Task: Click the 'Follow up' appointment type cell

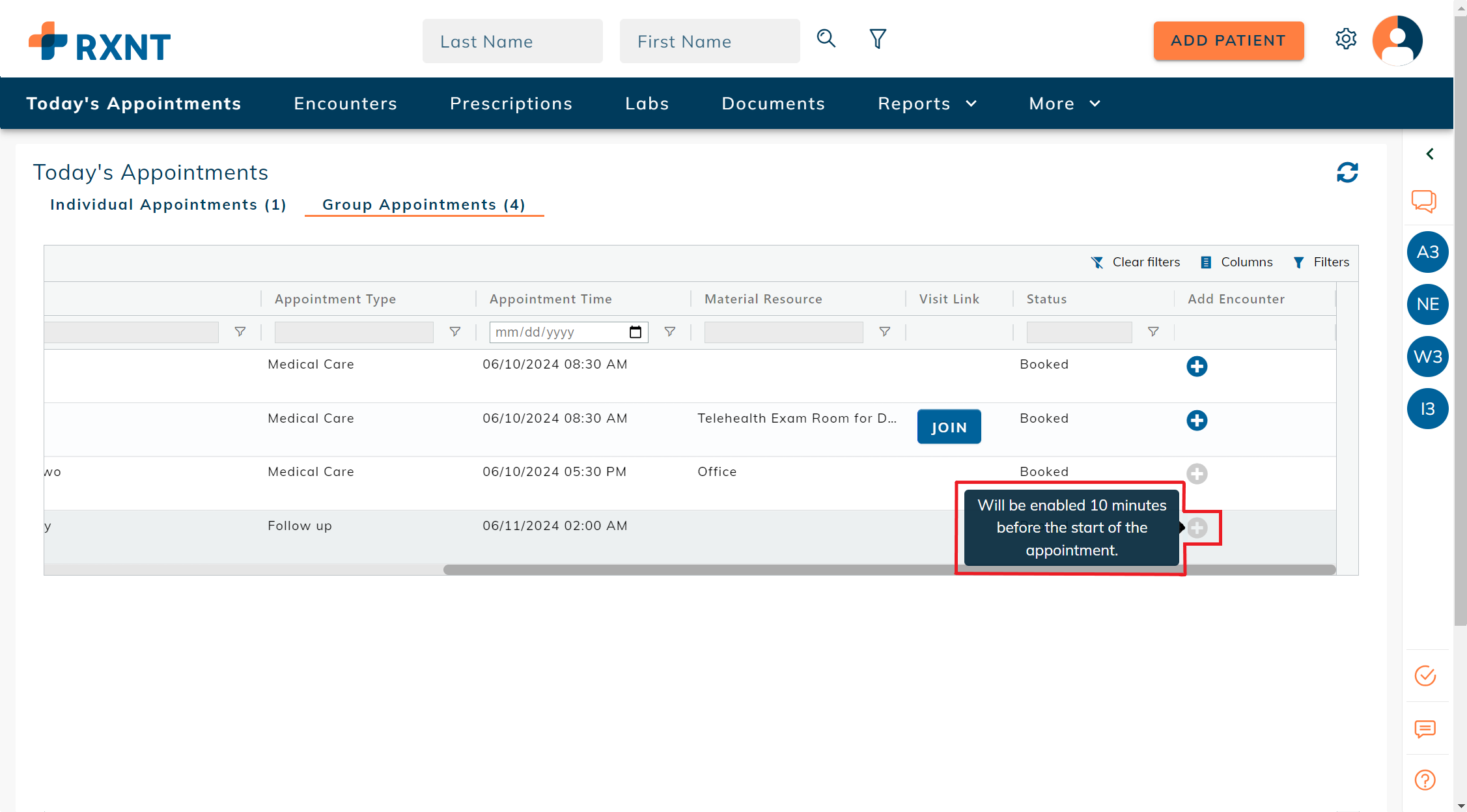Action: click(x=300, y=525)
